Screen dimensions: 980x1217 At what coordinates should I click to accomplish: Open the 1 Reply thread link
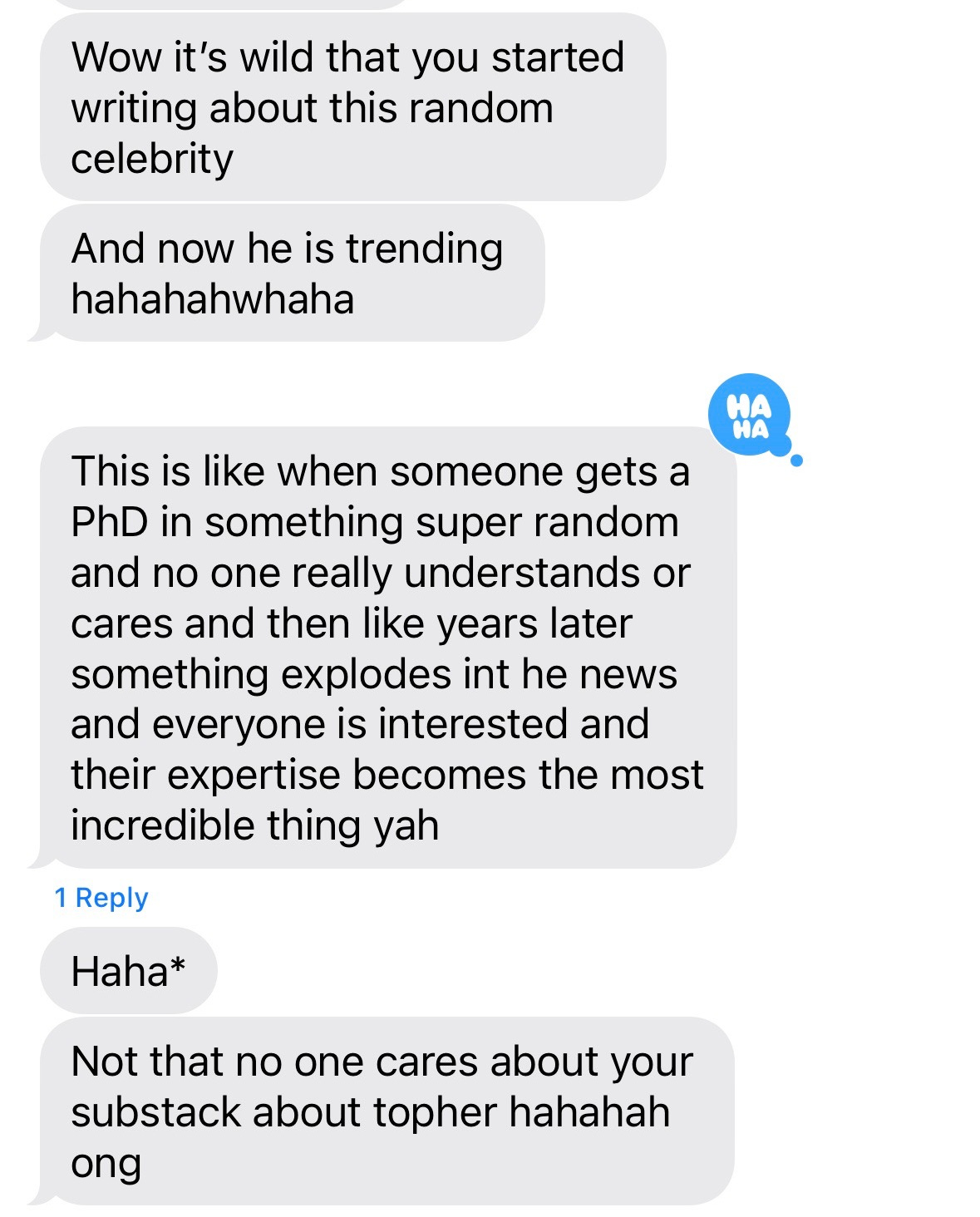coord(101,898)
